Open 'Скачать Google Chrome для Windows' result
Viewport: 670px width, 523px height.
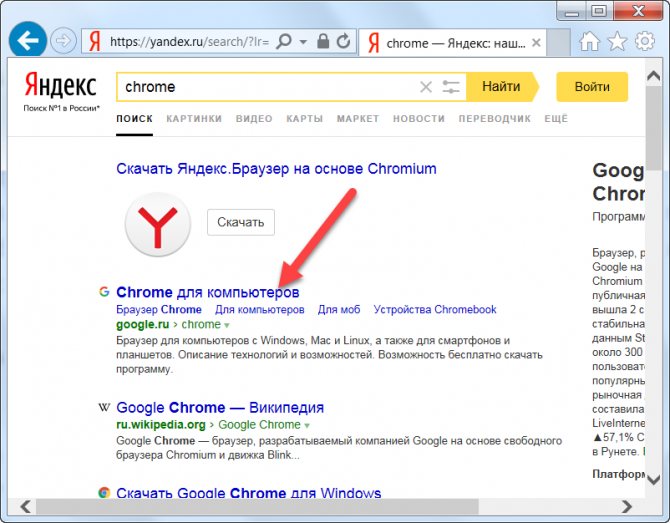[249, 492]
